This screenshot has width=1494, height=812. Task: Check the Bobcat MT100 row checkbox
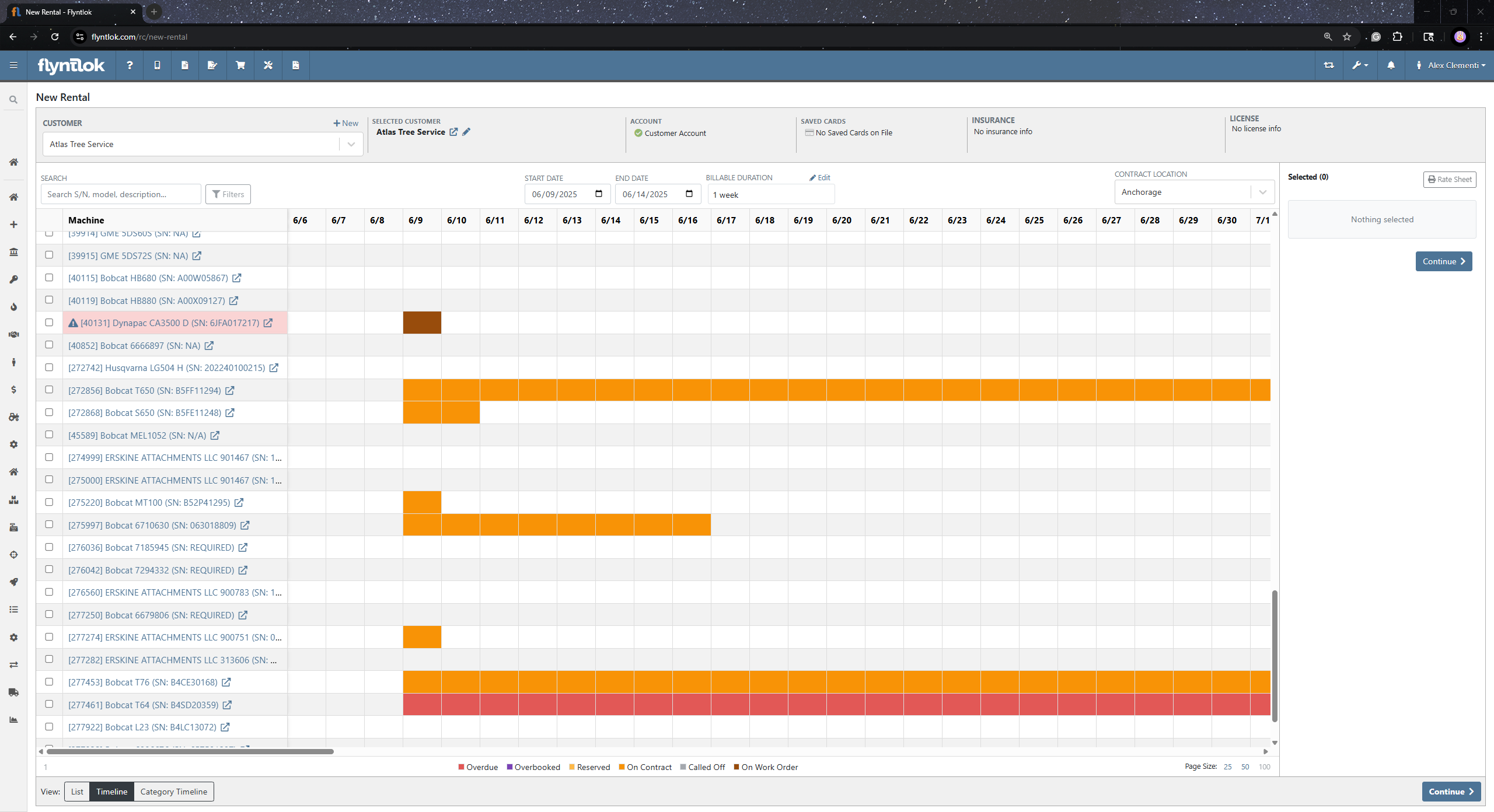(49, 502)
